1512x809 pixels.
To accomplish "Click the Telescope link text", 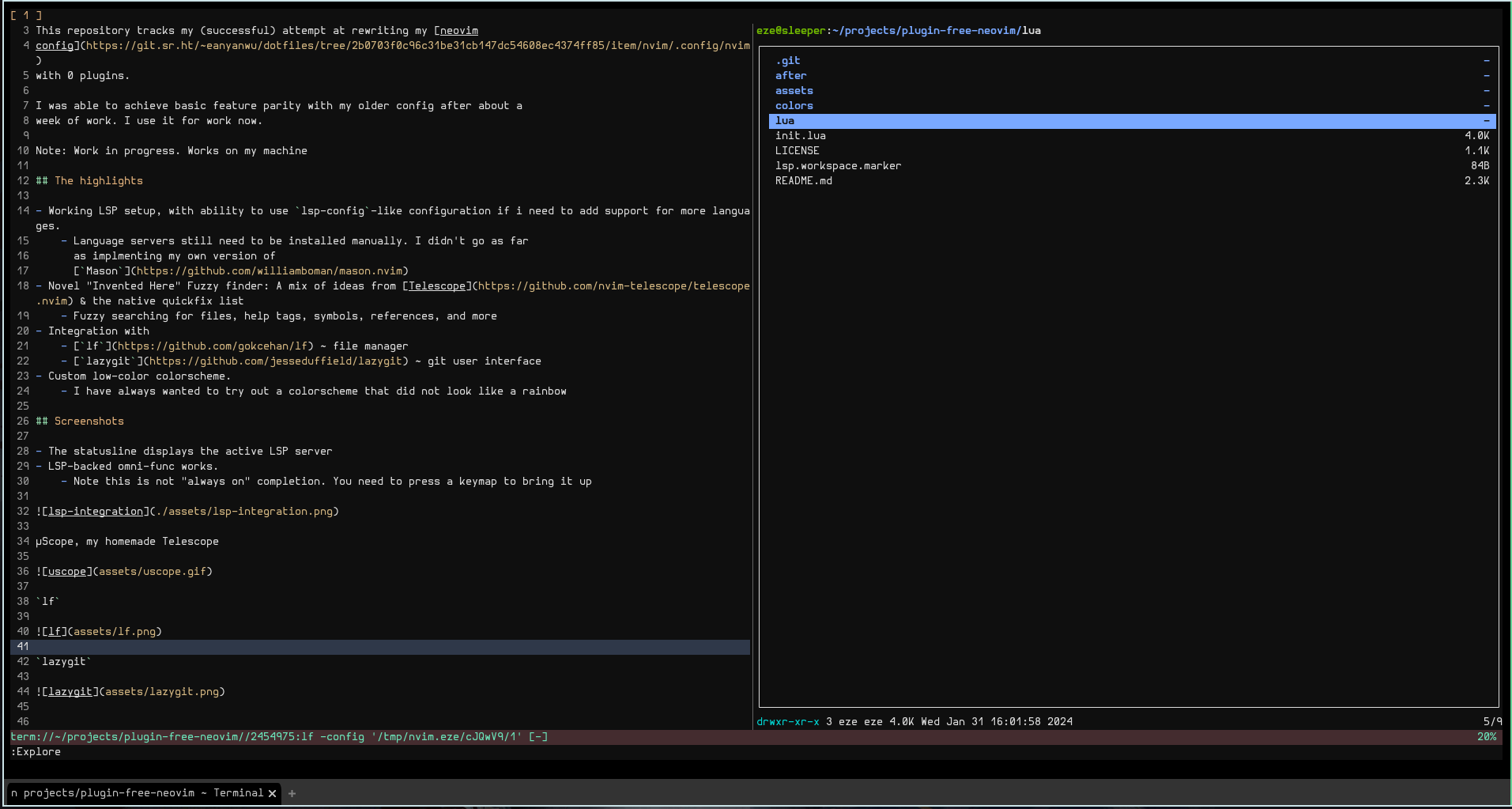I will 436,286.
